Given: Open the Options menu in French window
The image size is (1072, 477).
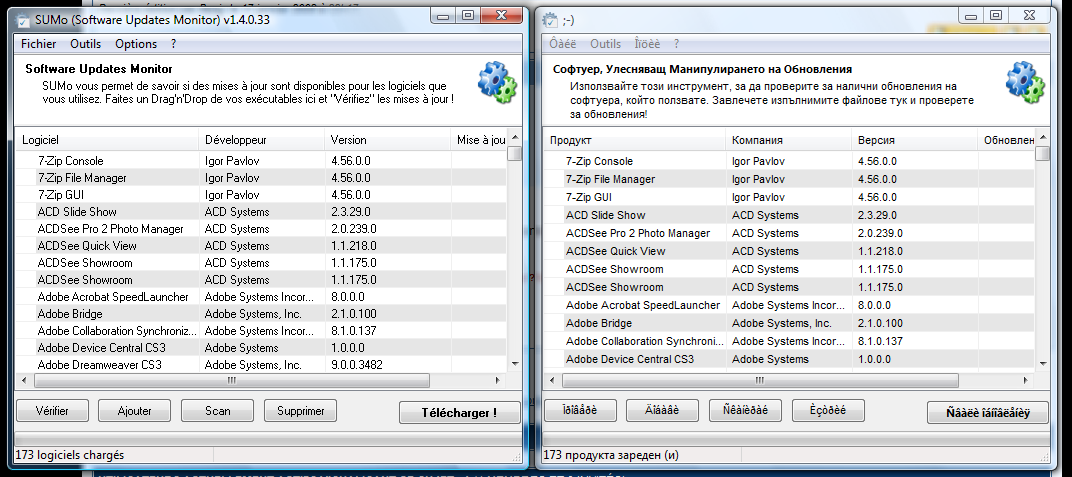Looking at the screenshot, I should coord(136,44).
